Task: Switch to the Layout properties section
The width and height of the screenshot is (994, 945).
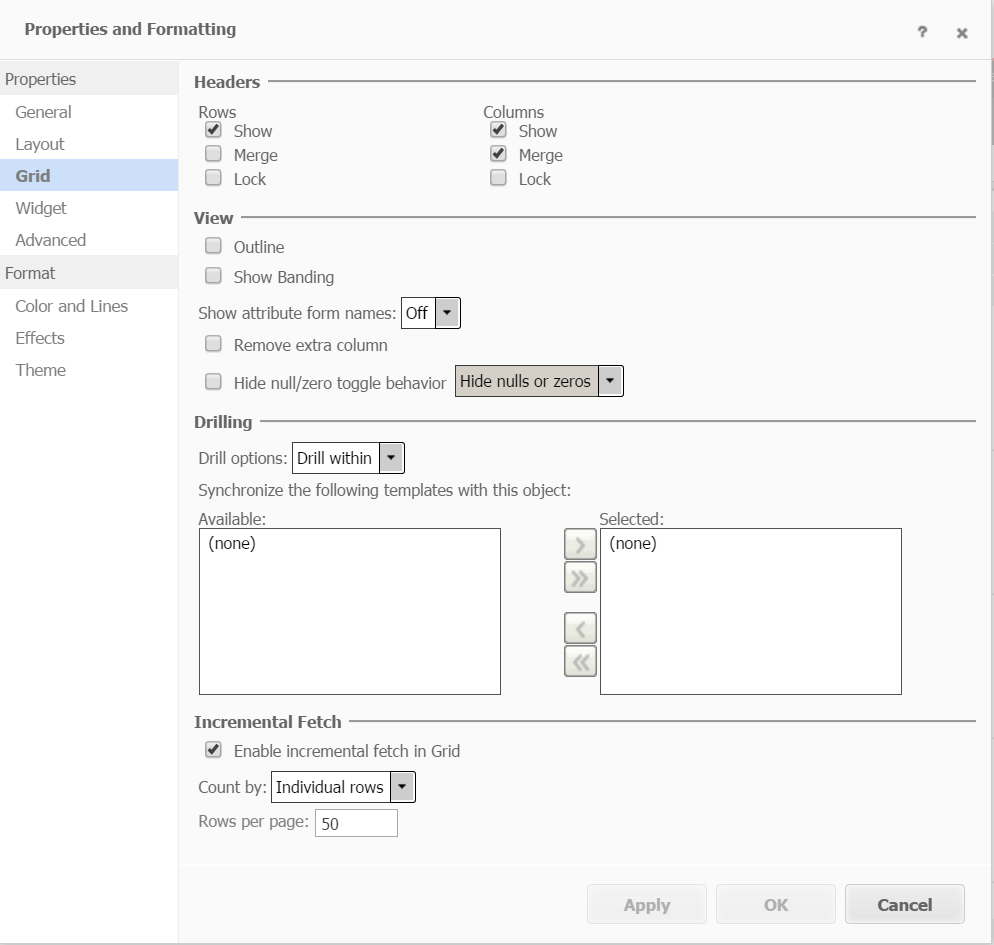Action: [x=40, y=143]
